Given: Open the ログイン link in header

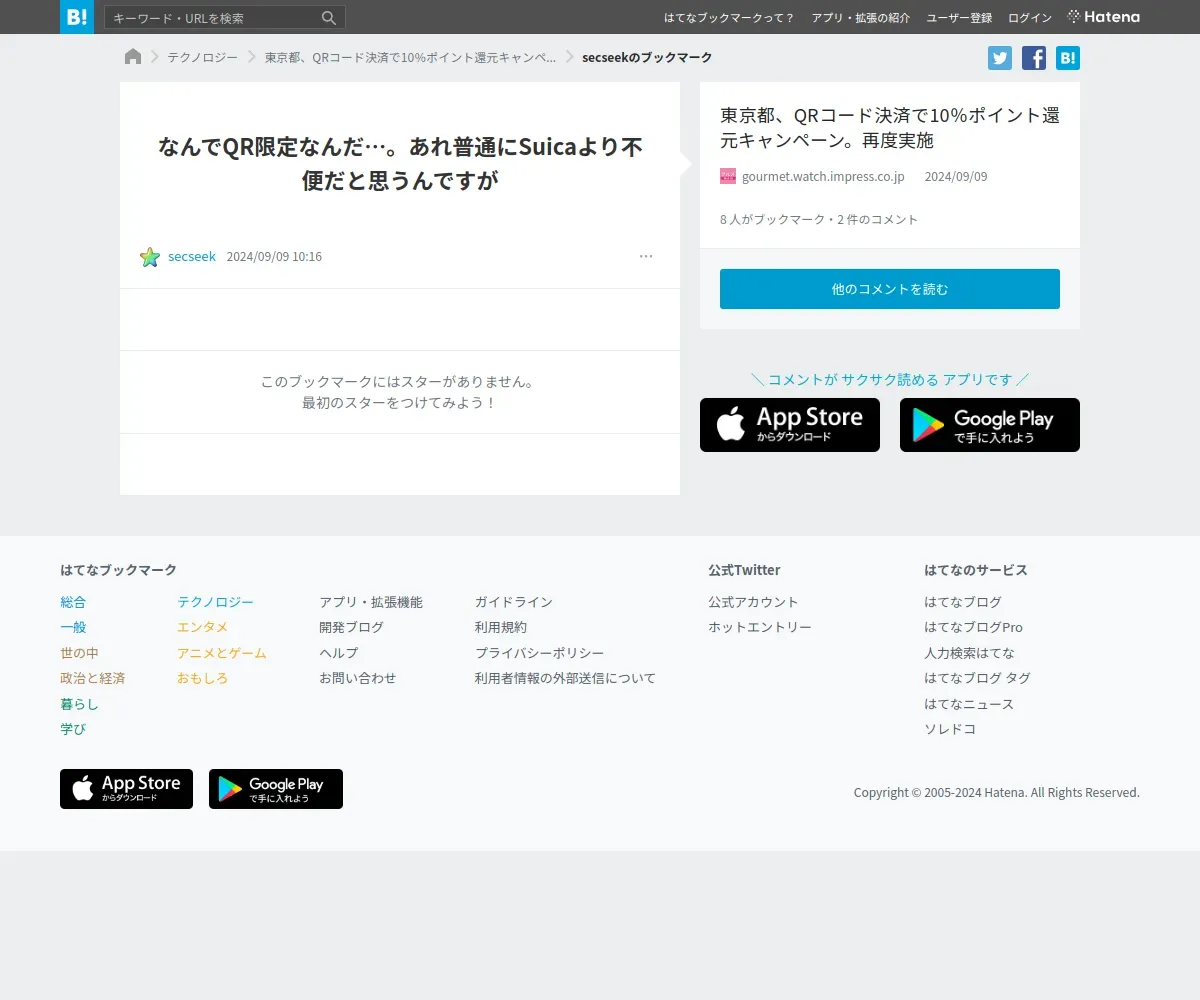Looking at the screenshot, I should [x=1030, y=17].
